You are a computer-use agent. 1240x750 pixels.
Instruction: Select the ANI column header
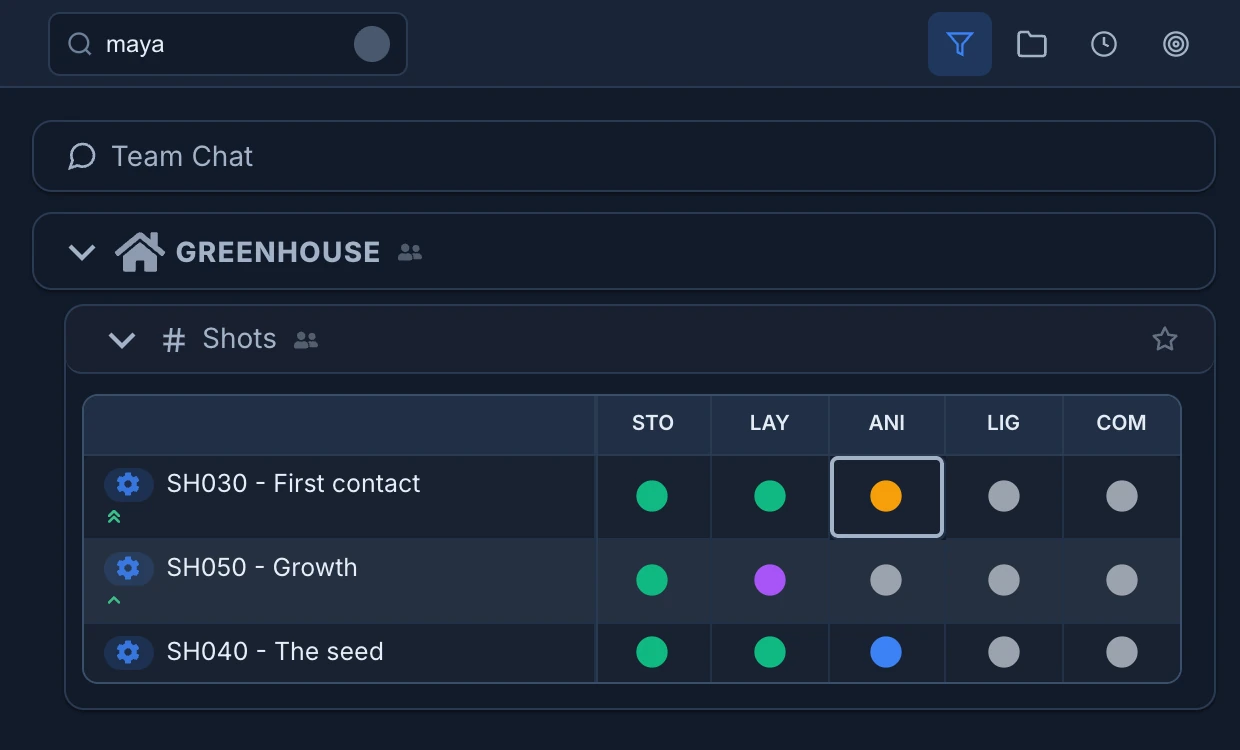887,423
